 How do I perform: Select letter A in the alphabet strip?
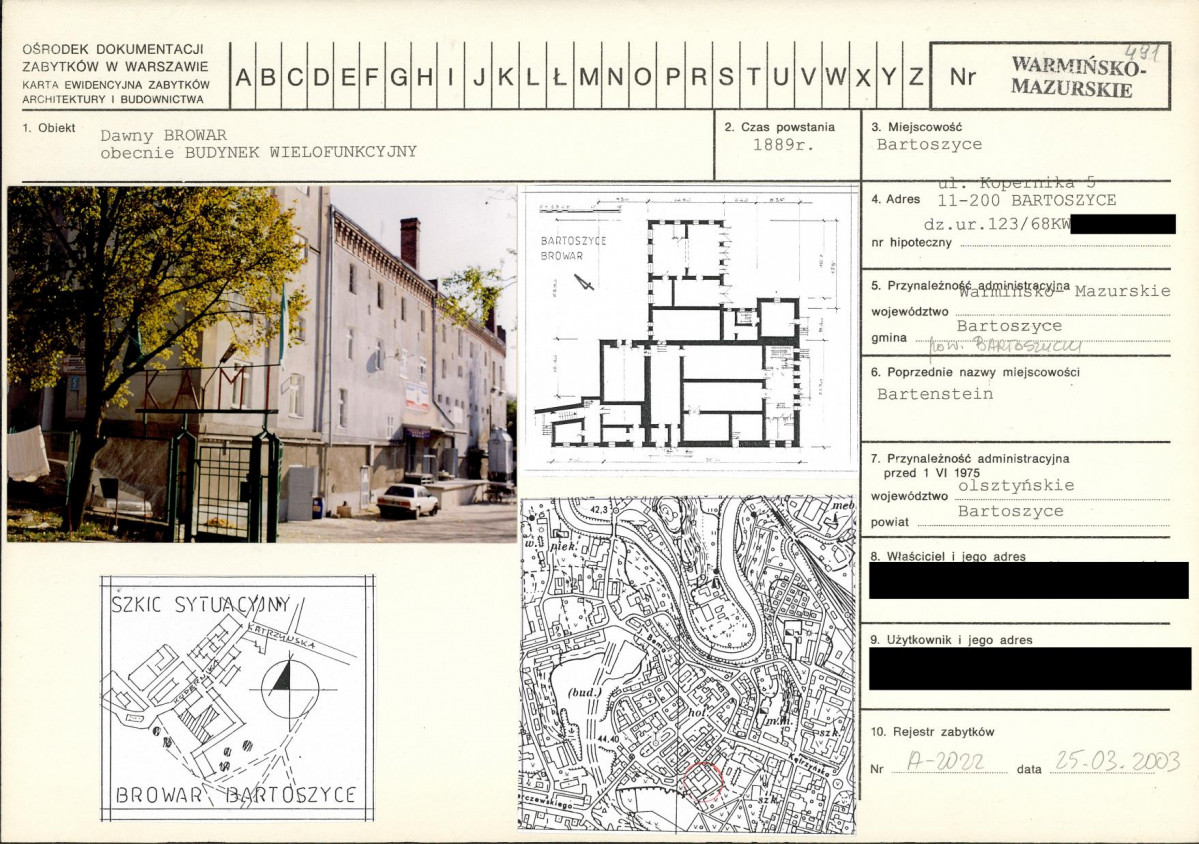coord(243,76)
